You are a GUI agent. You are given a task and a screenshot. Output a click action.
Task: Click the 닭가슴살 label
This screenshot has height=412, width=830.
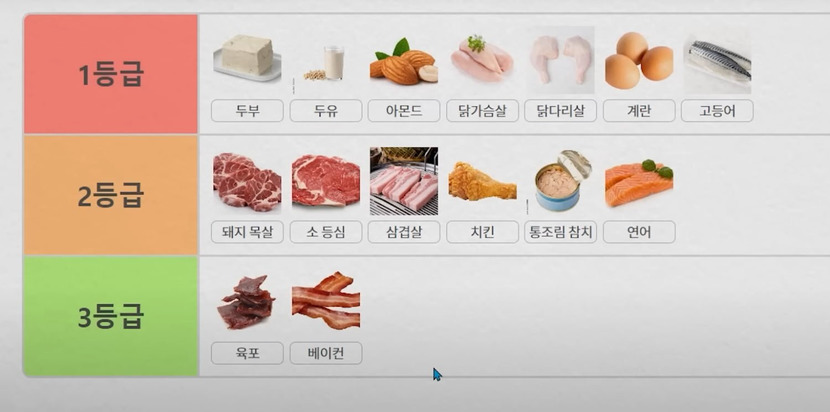coord(482,111)
